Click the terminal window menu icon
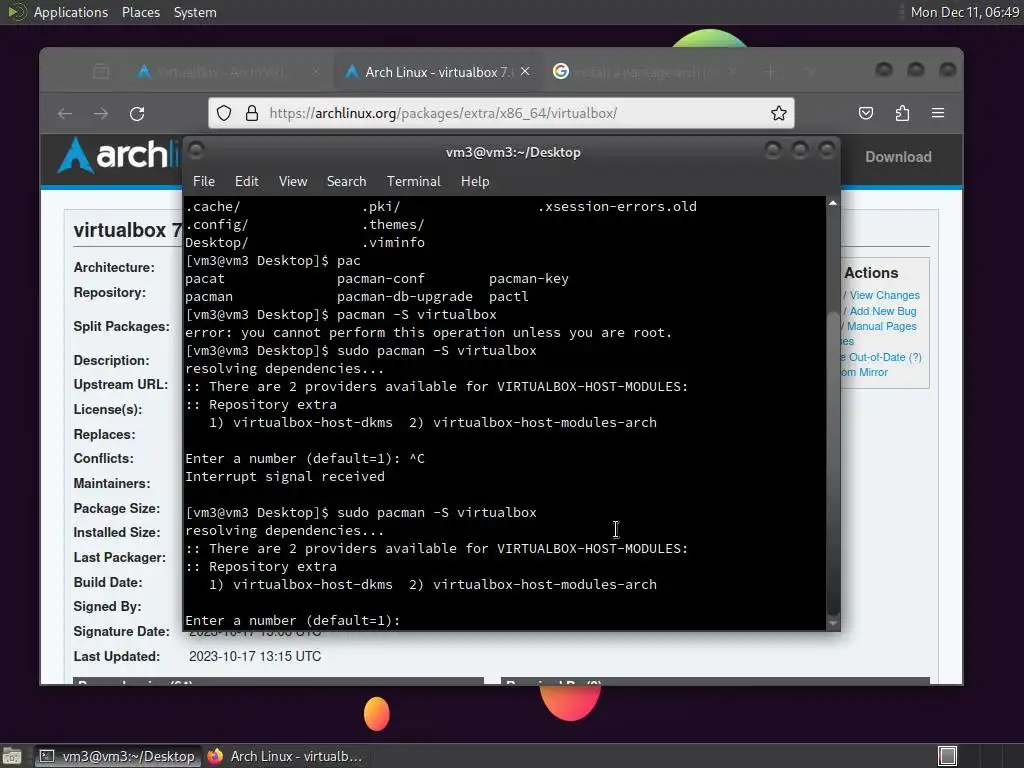 coord(196,151)
